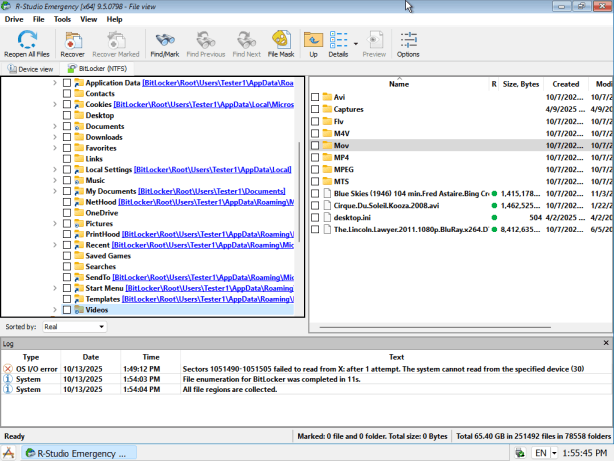Expand the Documents tree node

coord(55,127)
